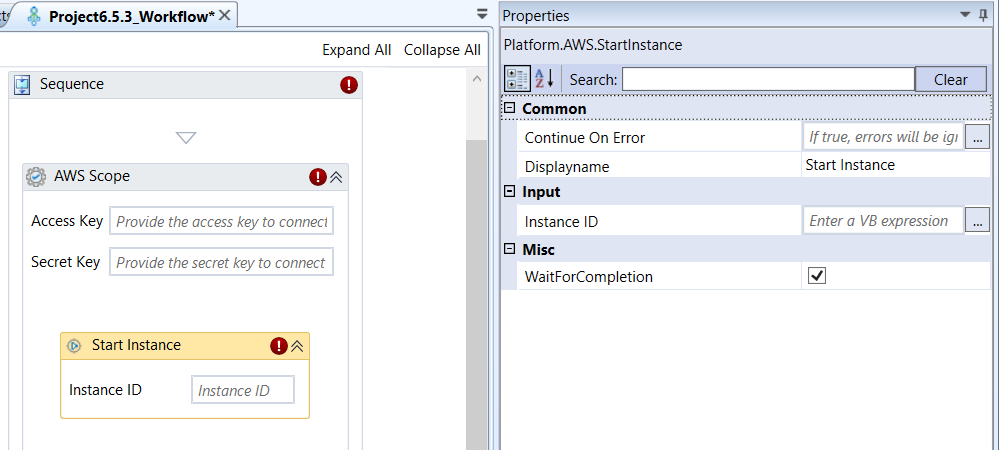
Task: Pin the Properties panel
Action: (984, 15)
